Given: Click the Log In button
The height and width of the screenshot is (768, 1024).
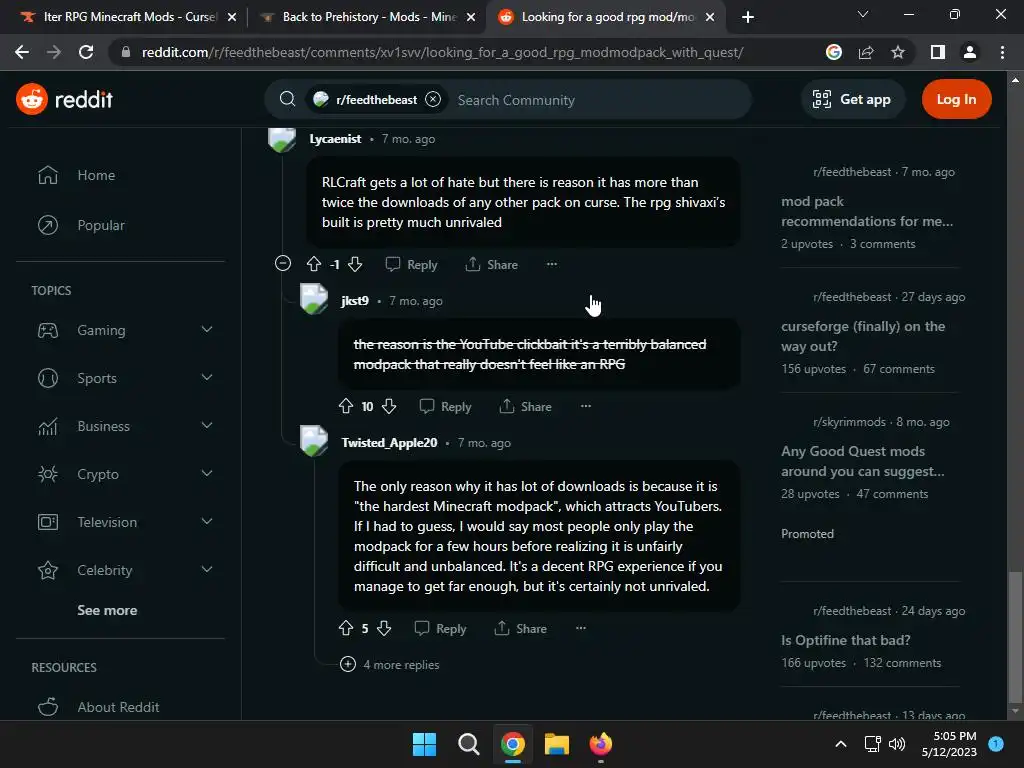Looking at the screenshot, I should click(x=956, y=99).
